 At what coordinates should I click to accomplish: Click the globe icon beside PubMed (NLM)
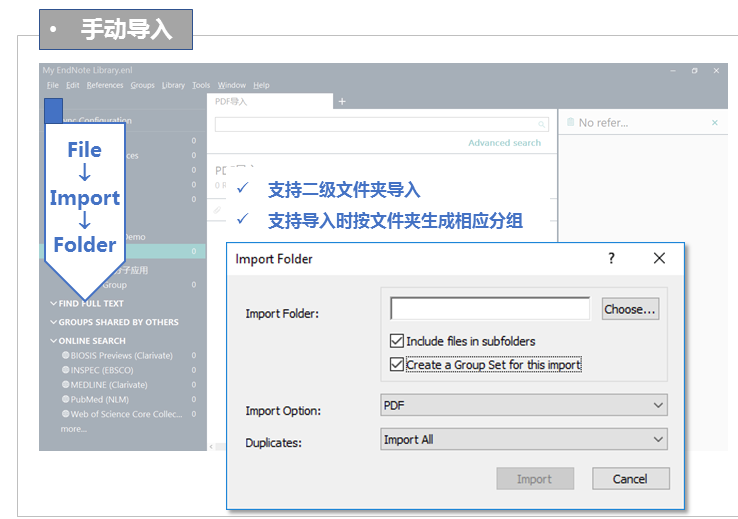pyautogui.click(x=65, y=399)
